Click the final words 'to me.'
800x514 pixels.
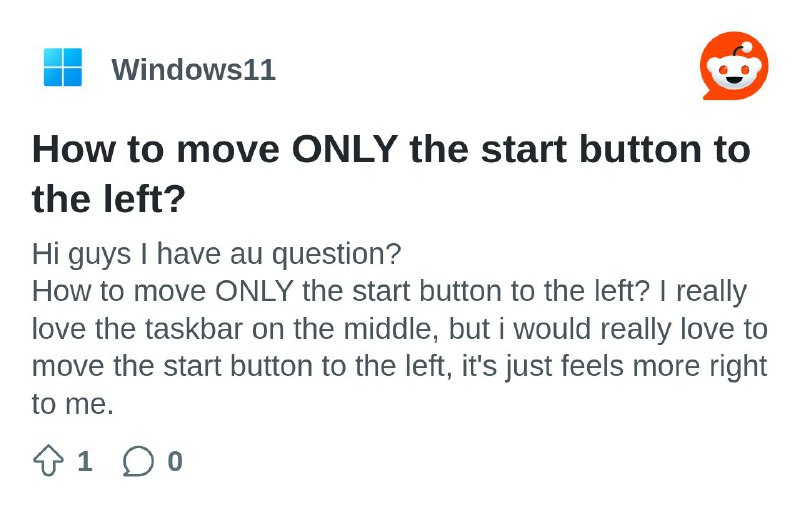point(72,404)
